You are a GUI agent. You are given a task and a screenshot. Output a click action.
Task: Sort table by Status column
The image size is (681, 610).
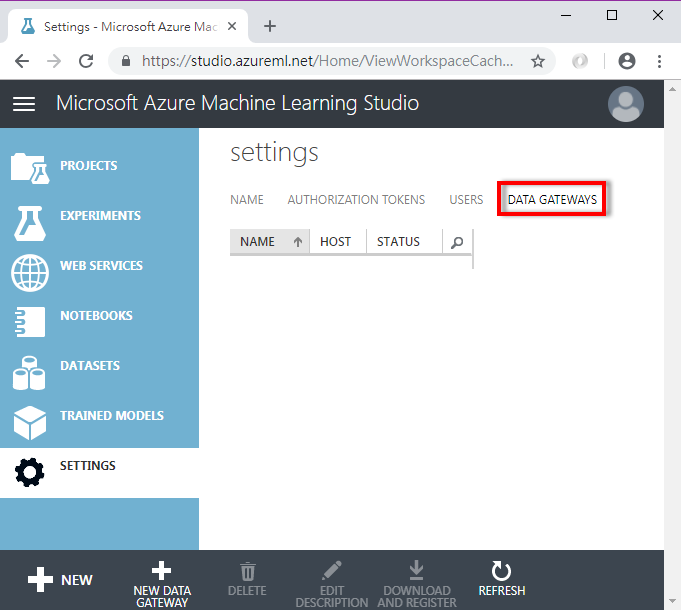(x=404, y=241)
